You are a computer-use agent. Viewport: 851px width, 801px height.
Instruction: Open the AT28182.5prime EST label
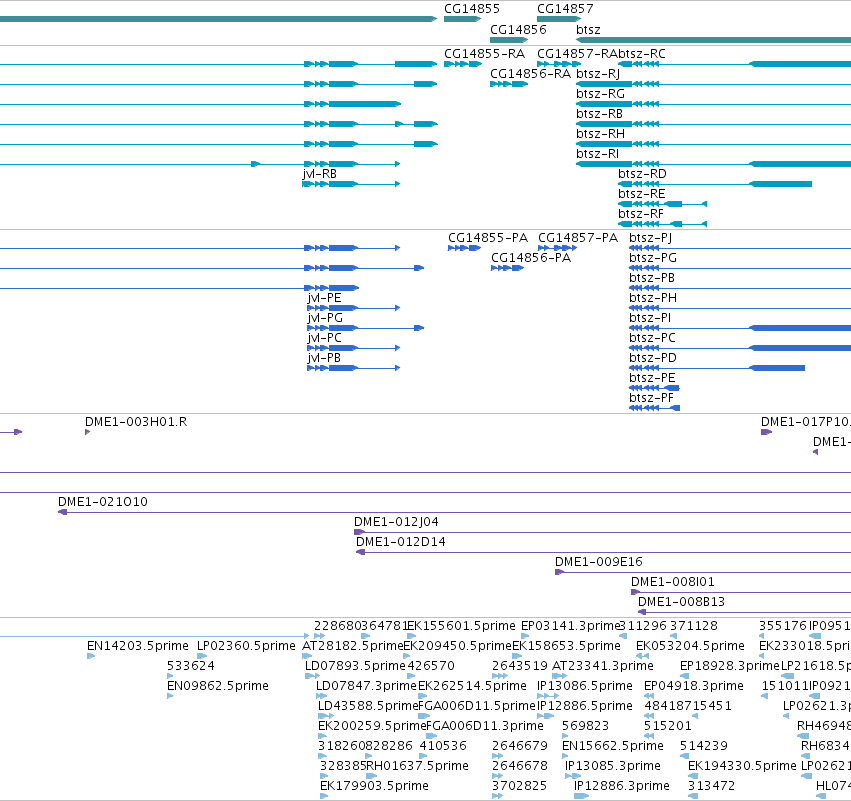[352, 646]
